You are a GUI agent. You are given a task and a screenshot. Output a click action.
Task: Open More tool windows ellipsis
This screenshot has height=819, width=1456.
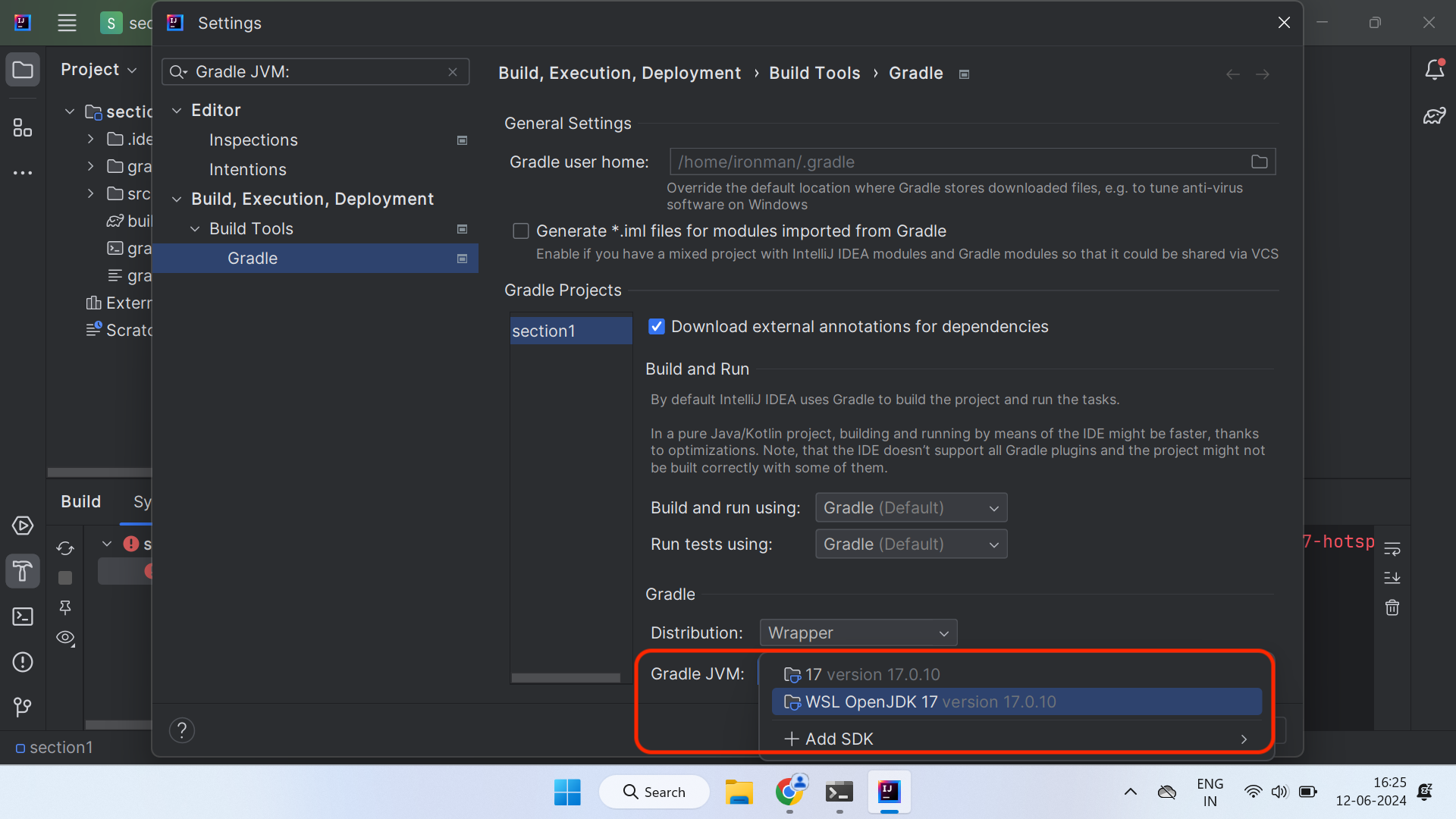point(23,173)
